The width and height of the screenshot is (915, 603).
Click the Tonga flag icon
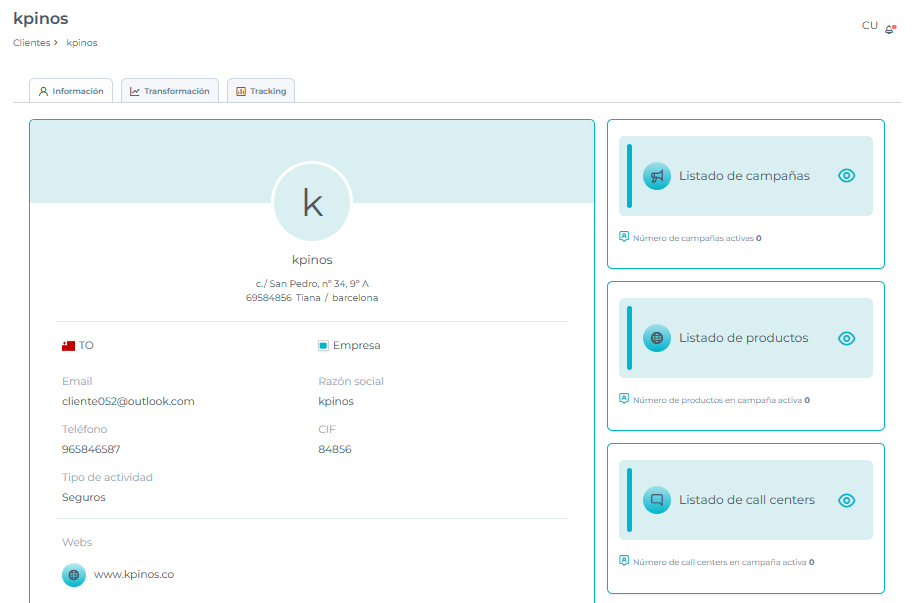[x=68, y=346]
